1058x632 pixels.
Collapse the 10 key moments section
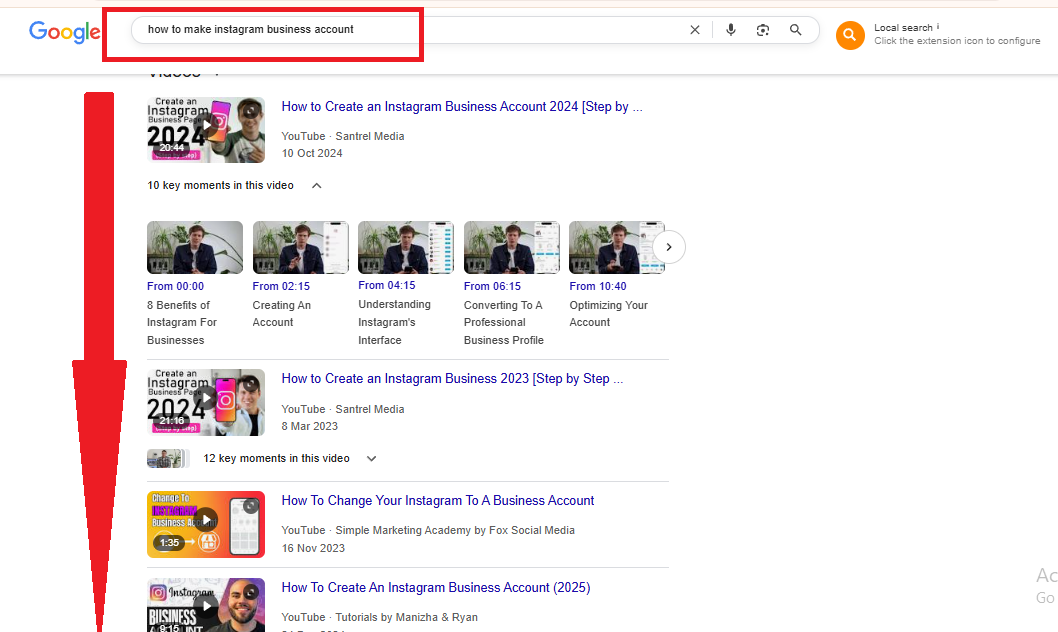coord(316,185)
